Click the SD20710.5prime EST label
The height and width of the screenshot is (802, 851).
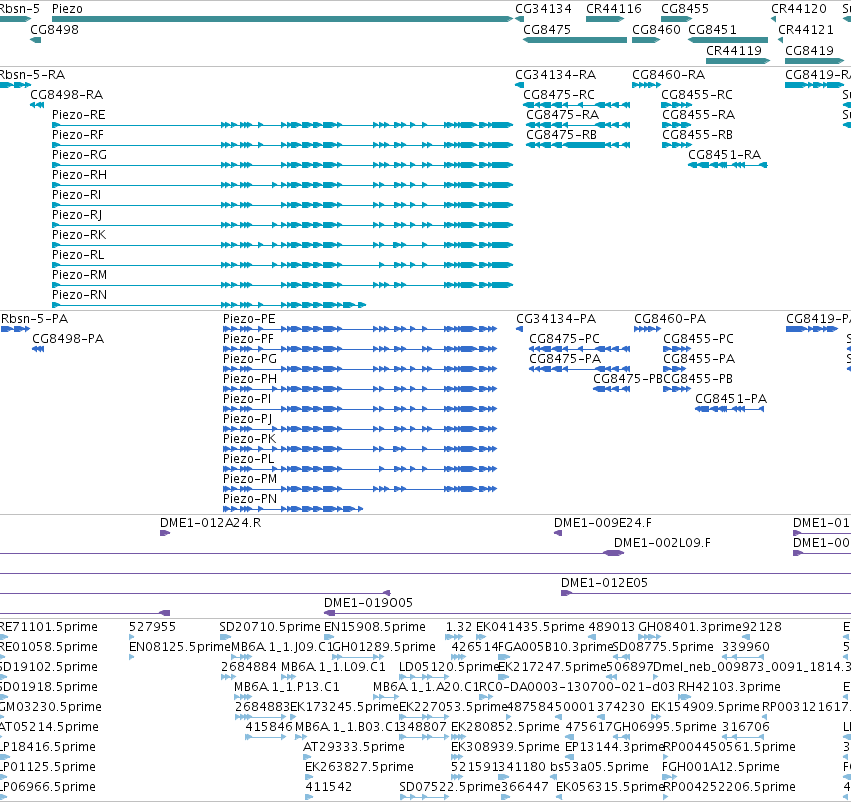[270, 627]
